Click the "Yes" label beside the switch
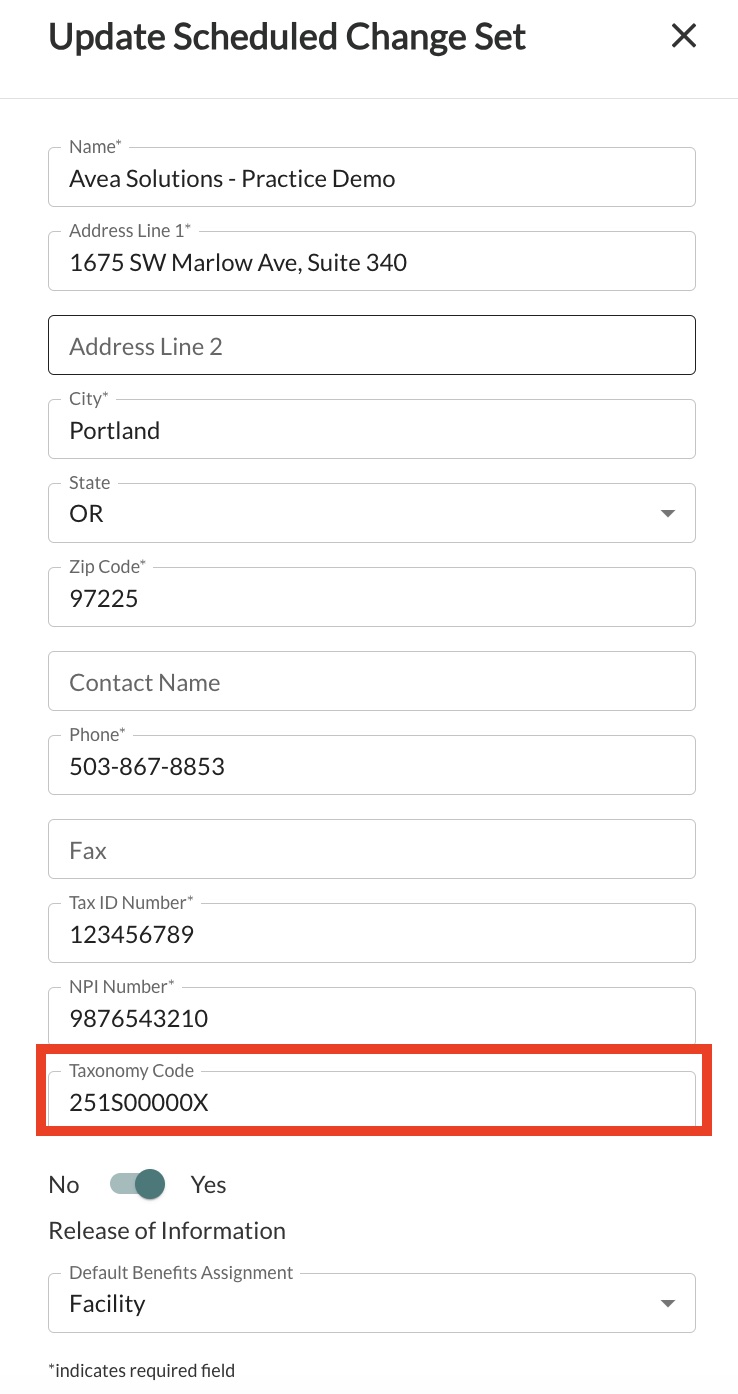This screenshot has height=1394, width=738. click(209, 1185)
